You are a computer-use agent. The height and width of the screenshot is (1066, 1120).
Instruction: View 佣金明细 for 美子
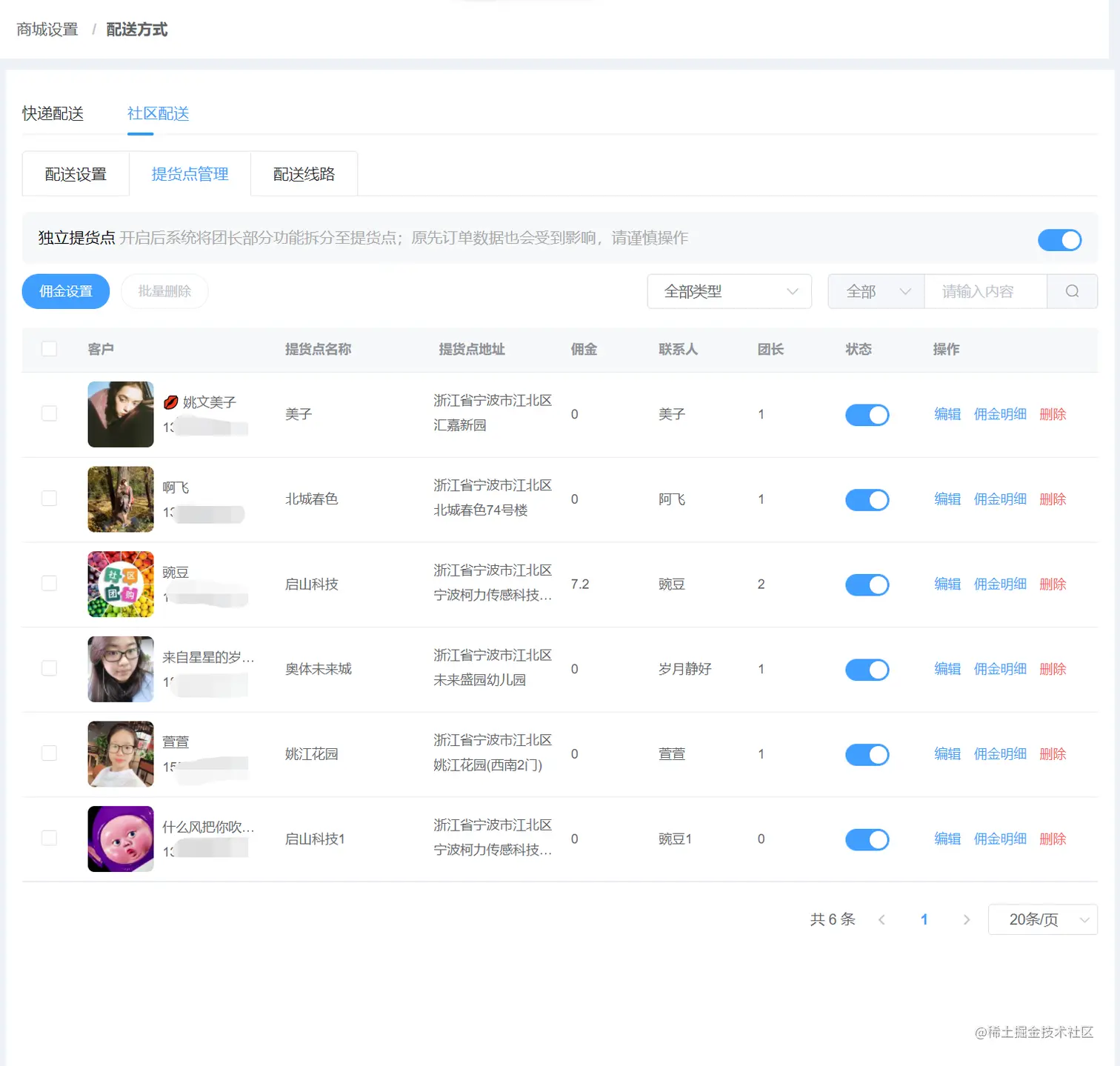[x=1000, y=414]
